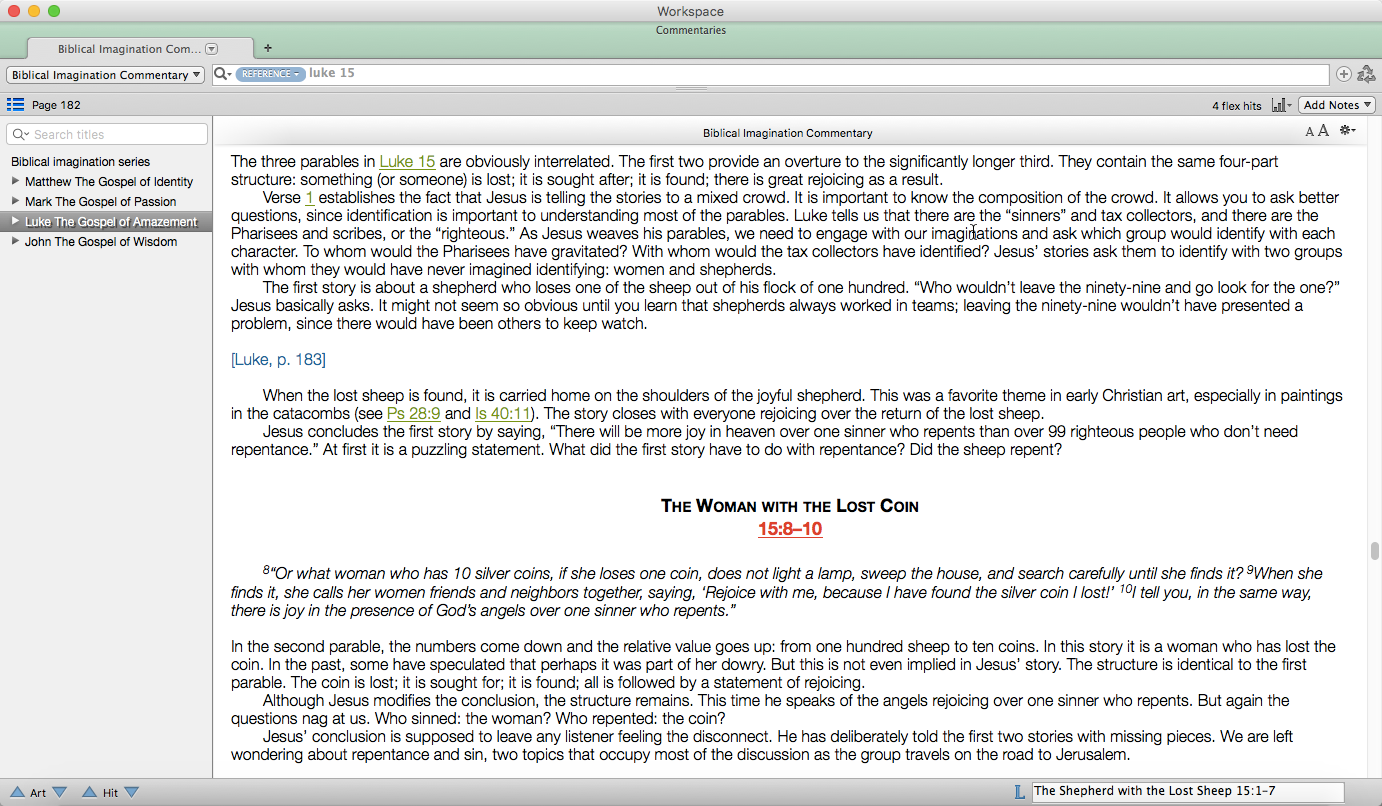
Task: Jump to next Art with down arrow
Action: [59, 792]
